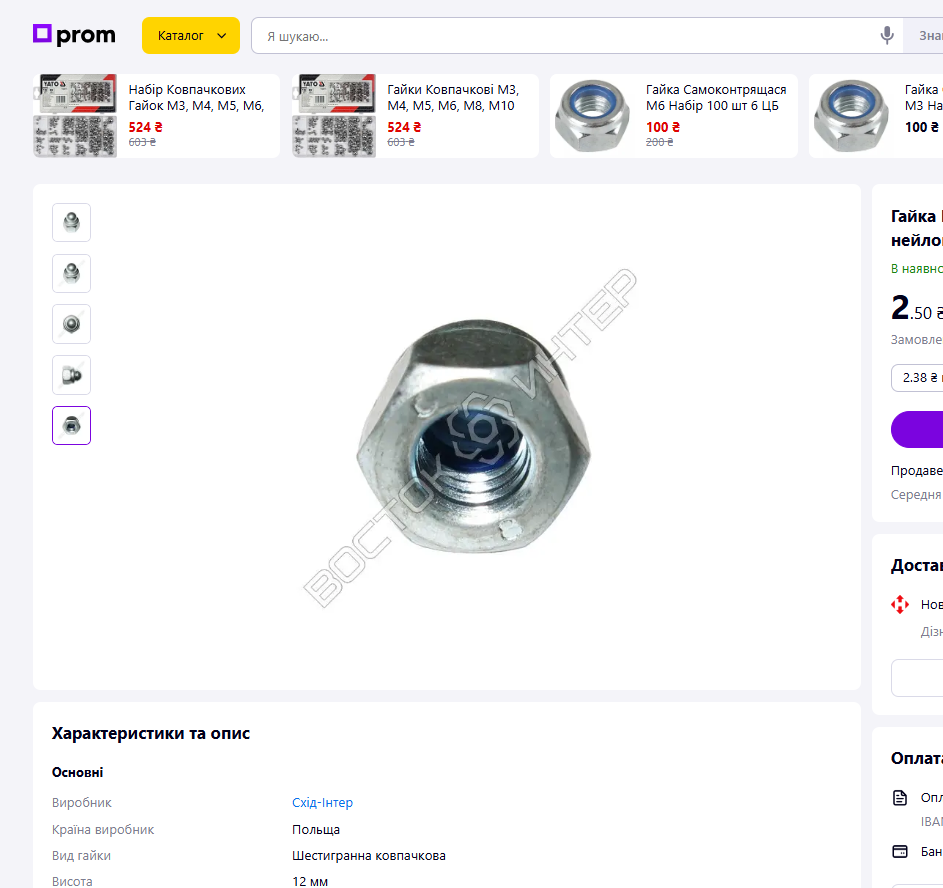Click the 100 ₴ price on Гайка Самоконтрящася M6
This screenshot has width=943, height=888.
(663, 127)
